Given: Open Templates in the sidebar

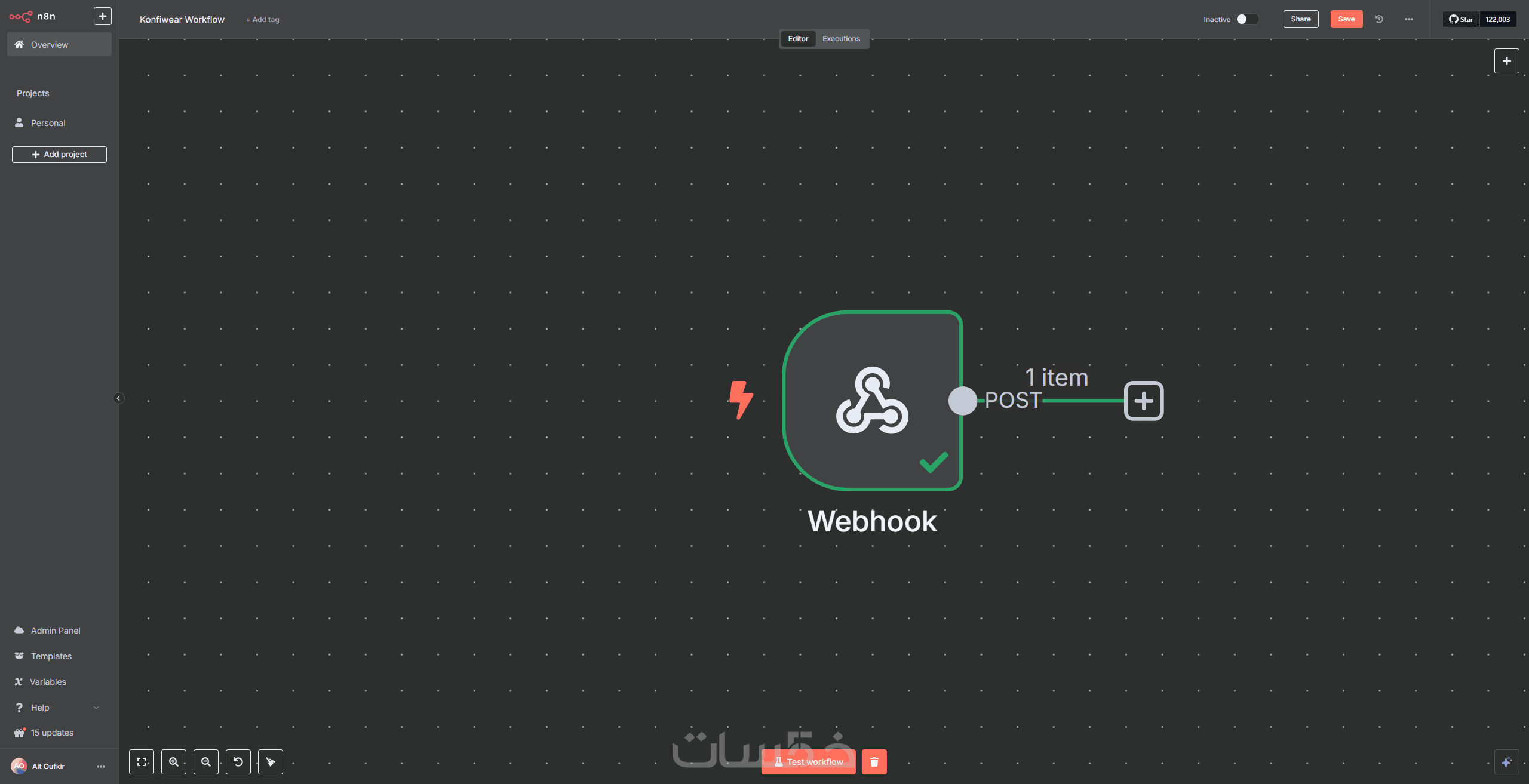Looking at the screenshot, I should [51, 656].
